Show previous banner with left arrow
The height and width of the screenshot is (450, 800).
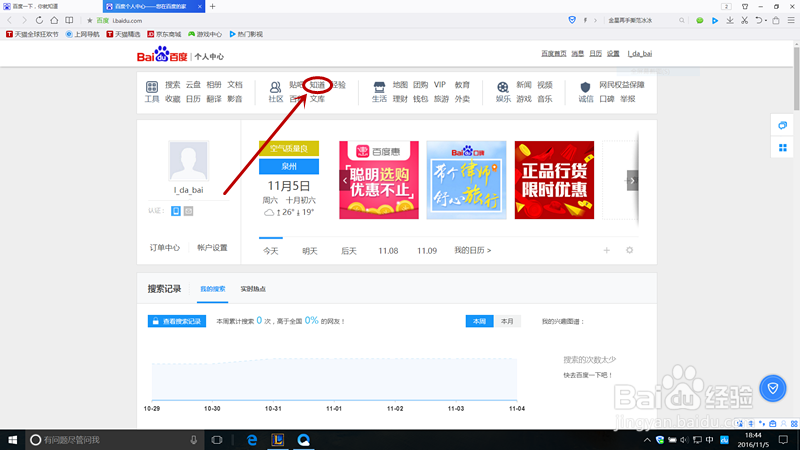[345, 180]
